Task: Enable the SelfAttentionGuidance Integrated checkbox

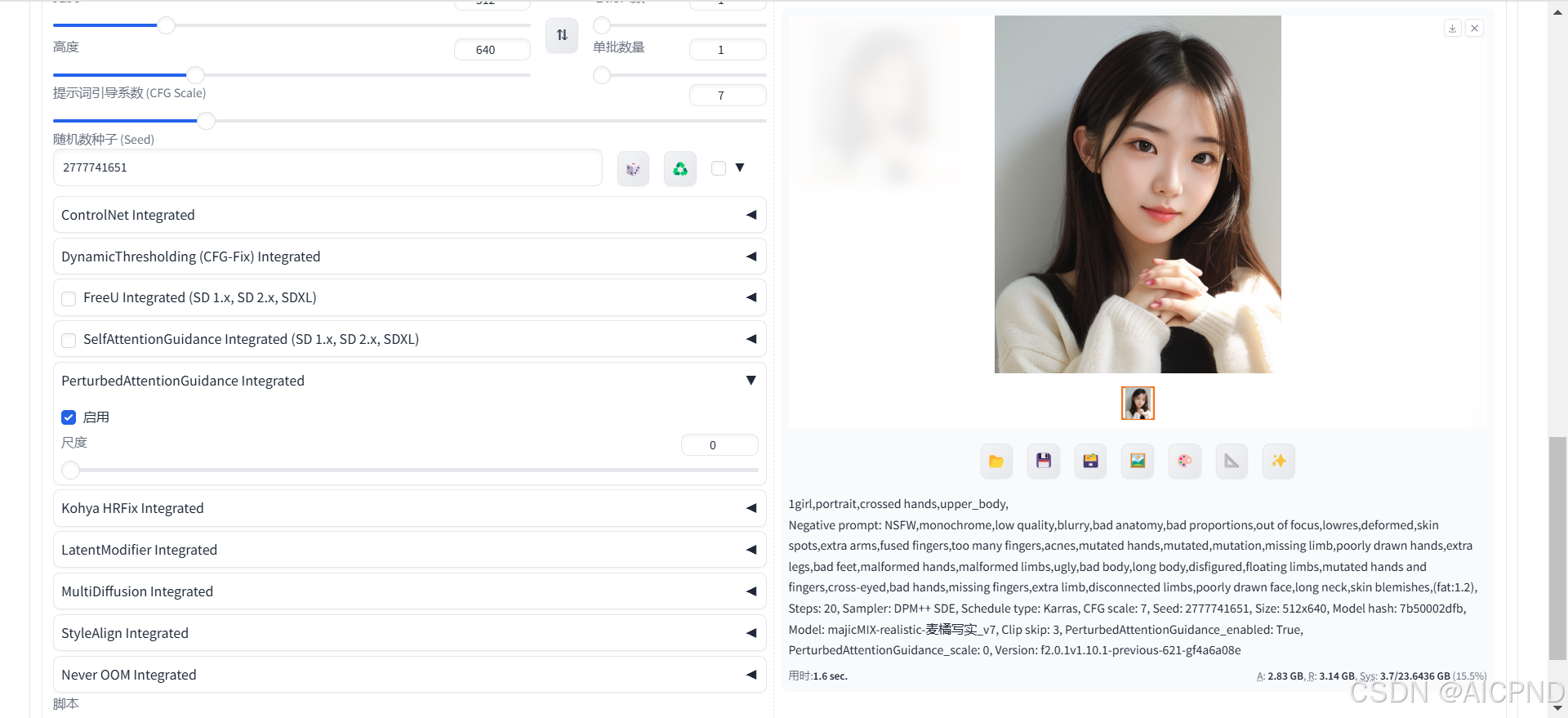Action: coord(69,340)
